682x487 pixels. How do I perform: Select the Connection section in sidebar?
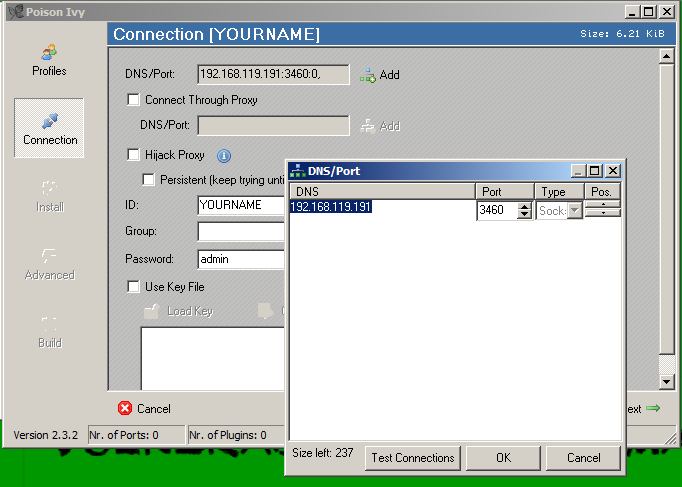click(x=49, y=128)
